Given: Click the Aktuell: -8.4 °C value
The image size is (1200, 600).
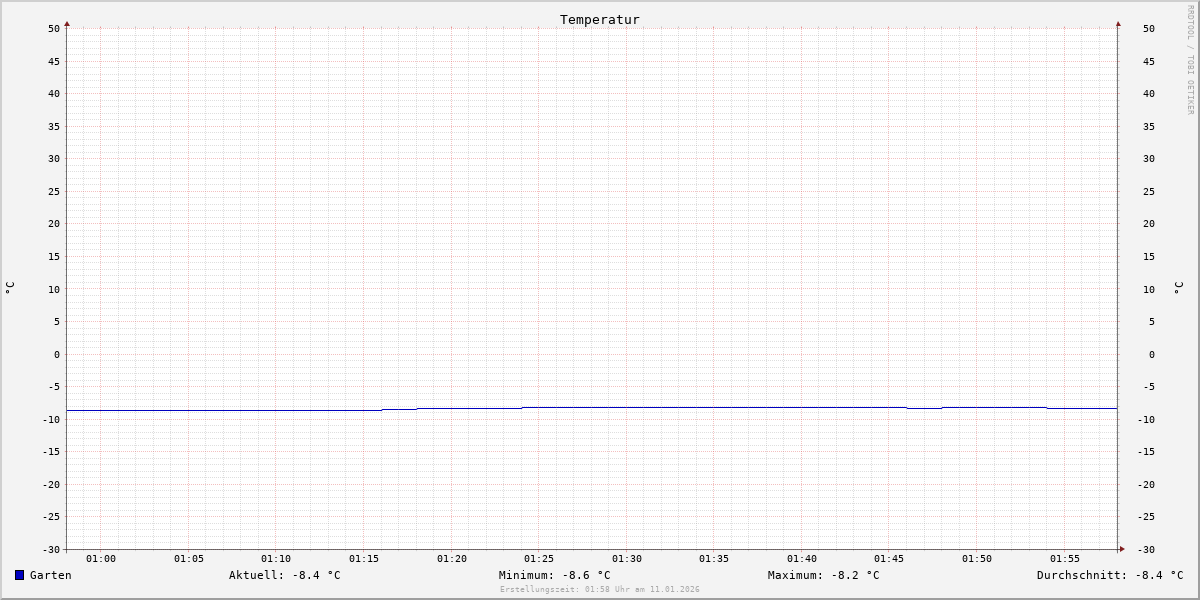Looking at the screenshot, I should pos(285,575).
